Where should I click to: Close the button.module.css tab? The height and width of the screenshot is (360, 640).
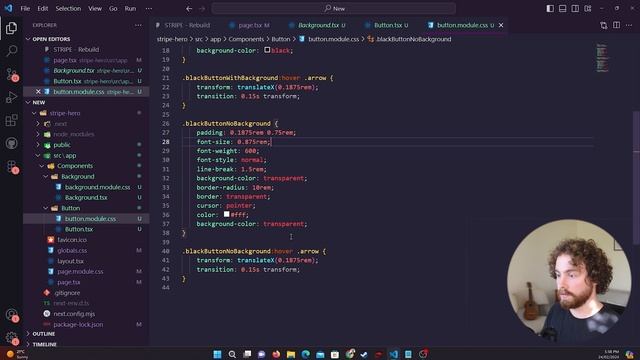pos(501,25)
